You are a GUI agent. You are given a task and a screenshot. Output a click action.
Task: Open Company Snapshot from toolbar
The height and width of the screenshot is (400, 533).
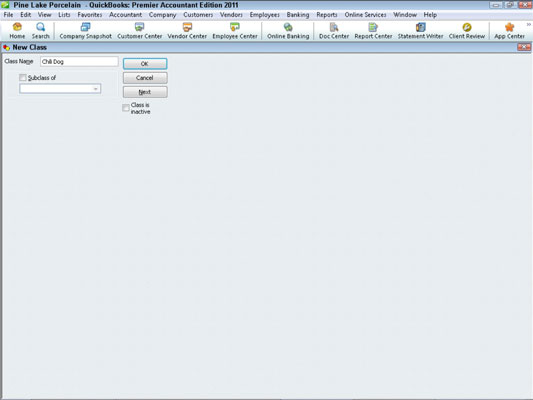click(85, 27)
